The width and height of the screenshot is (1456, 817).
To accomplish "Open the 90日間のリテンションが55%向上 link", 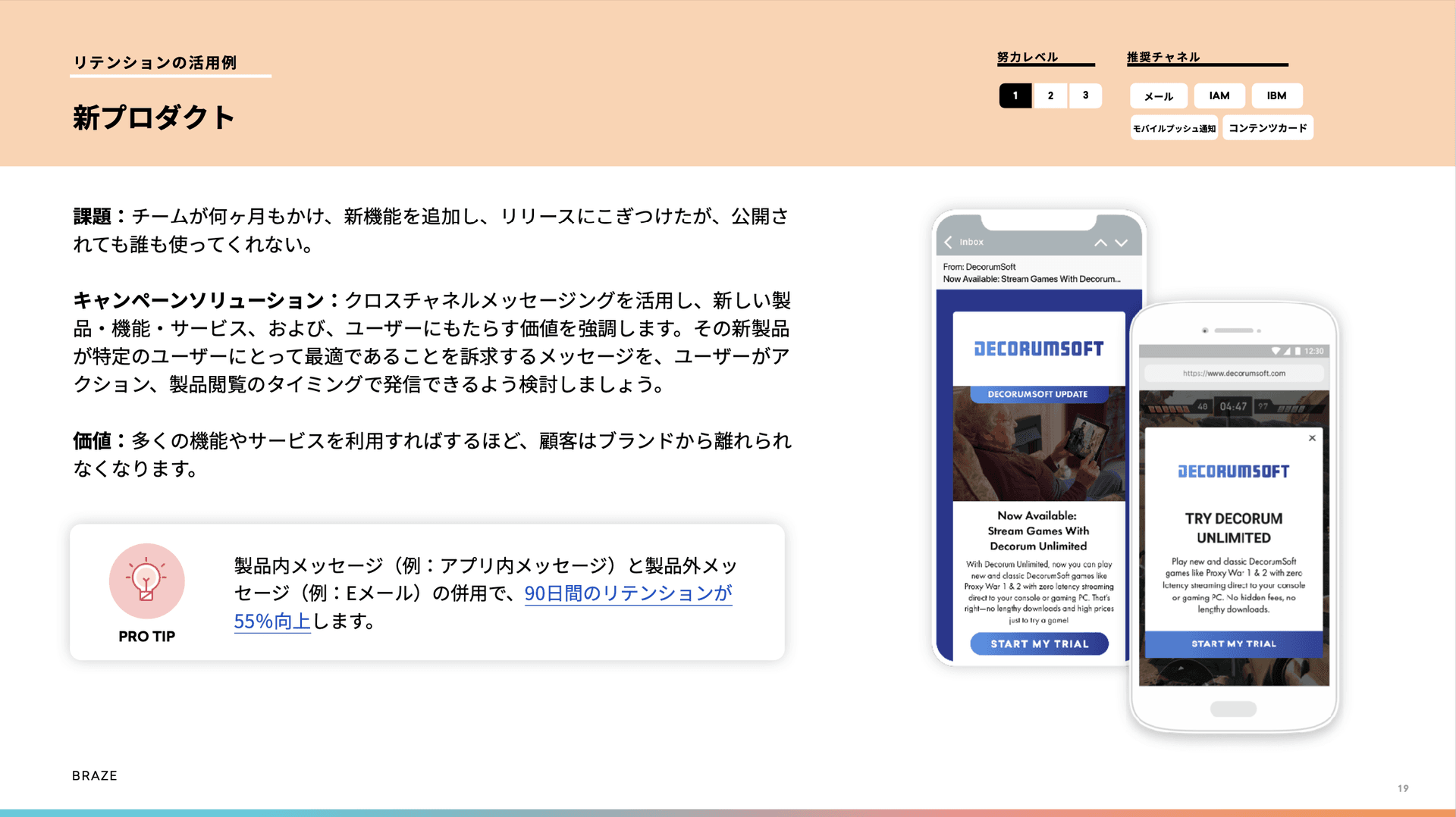I will (628, 593).
